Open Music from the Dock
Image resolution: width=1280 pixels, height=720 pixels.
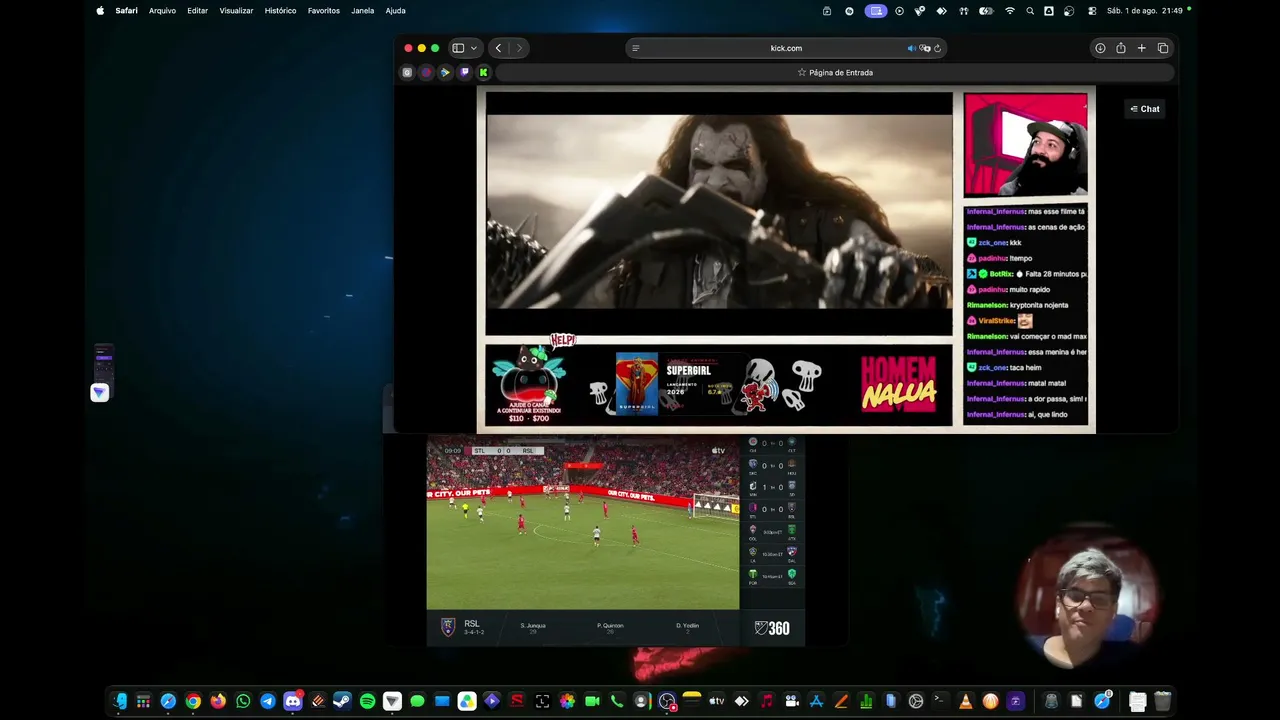pos(766,701)
